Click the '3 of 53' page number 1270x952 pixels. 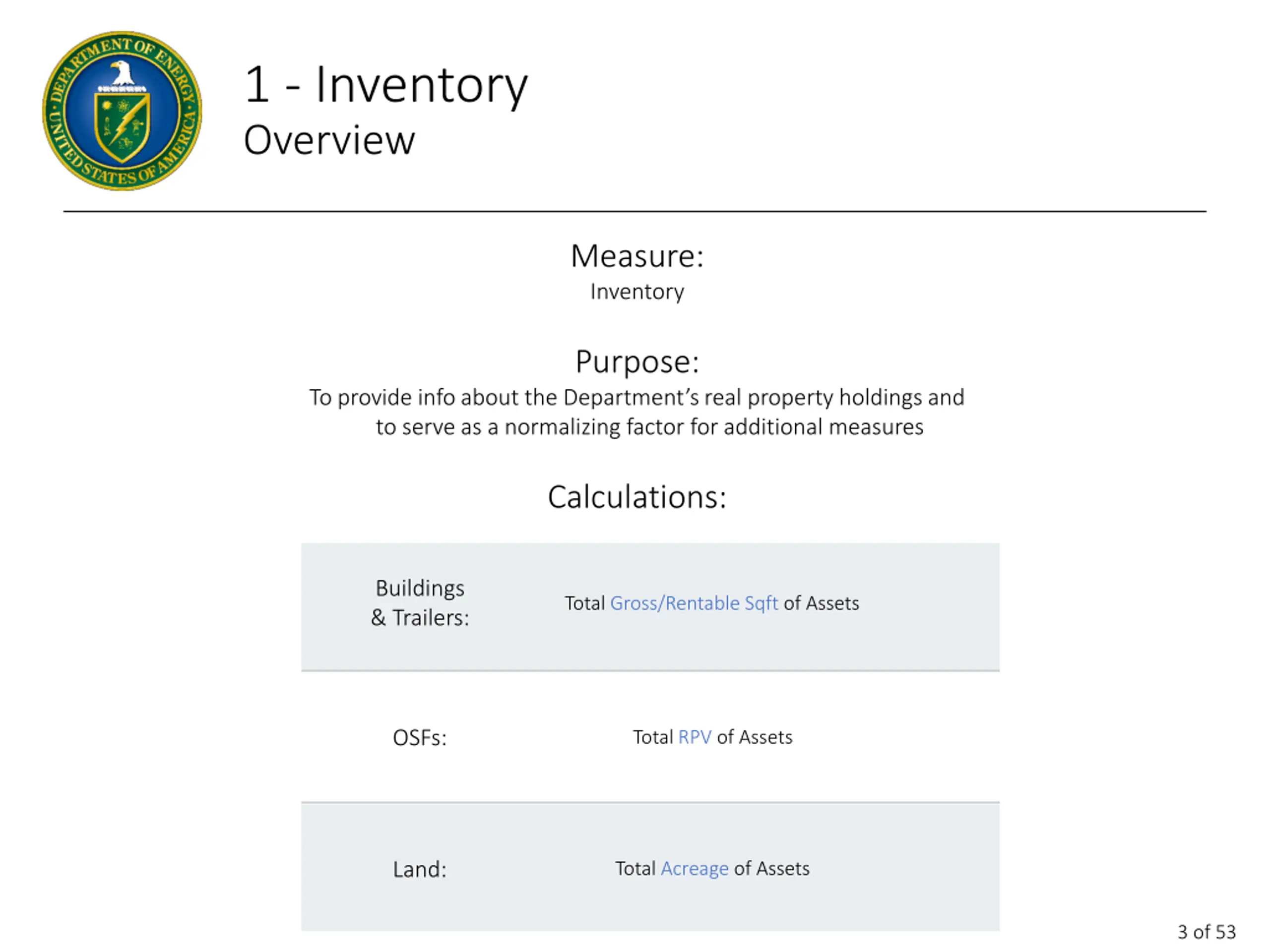1206,931
